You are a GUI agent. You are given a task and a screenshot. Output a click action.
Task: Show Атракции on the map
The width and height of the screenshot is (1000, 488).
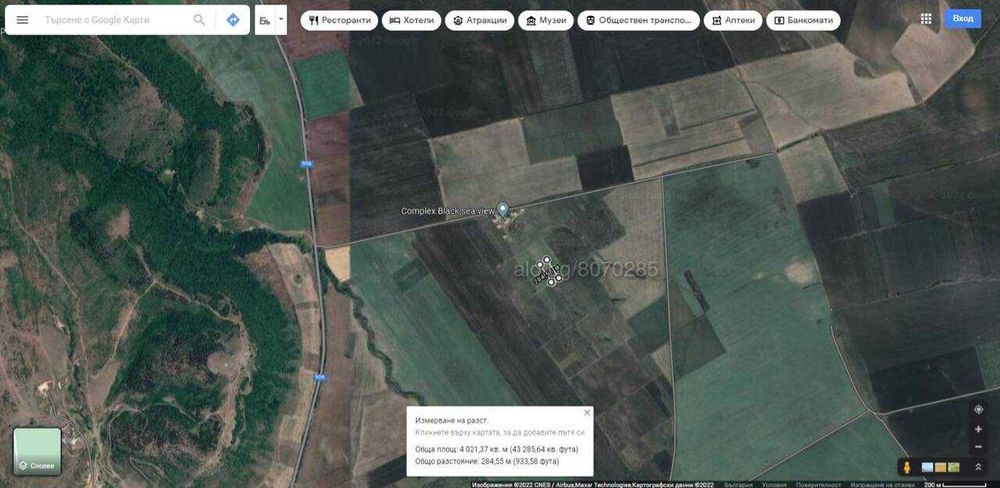click(x=480, y=20)
